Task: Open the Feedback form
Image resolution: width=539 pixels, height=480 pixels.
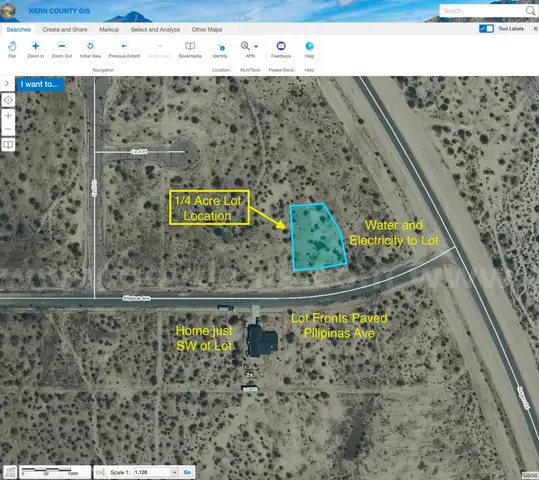Action: [281, 50]
